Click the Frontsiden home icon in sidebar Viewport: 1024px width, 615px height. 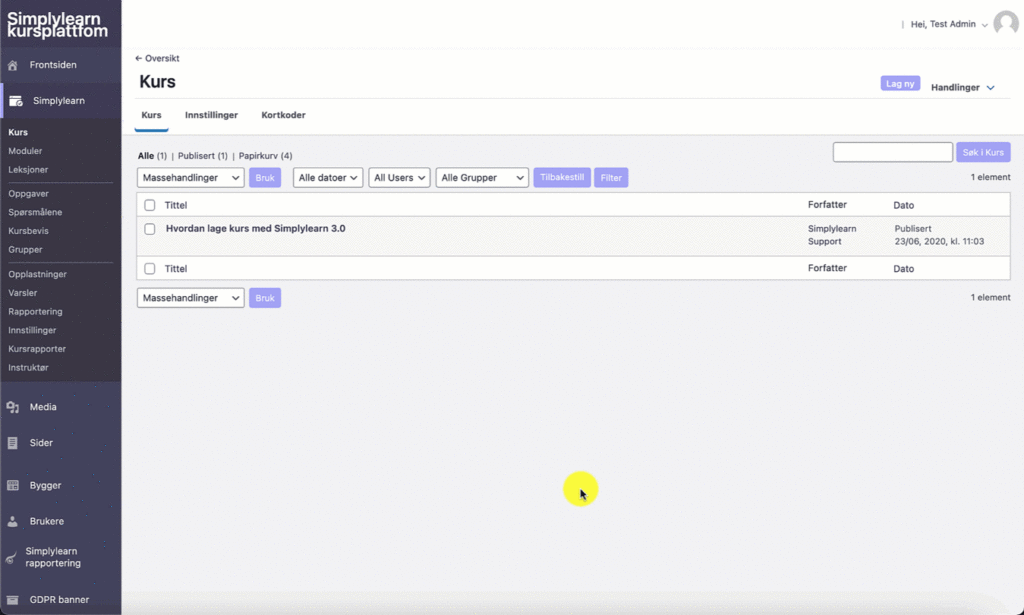pyautogui.click(x=13, y=65)
